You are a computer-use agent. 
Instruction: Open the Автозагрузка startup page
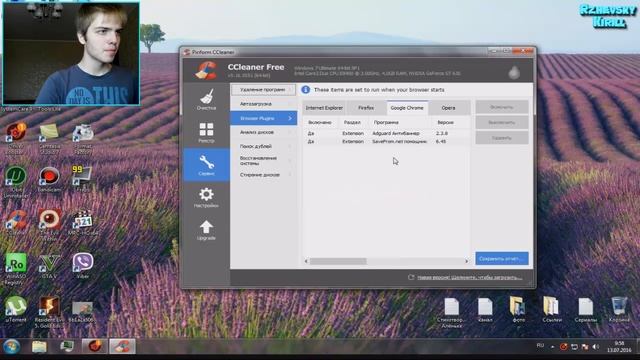pos(263,104)
